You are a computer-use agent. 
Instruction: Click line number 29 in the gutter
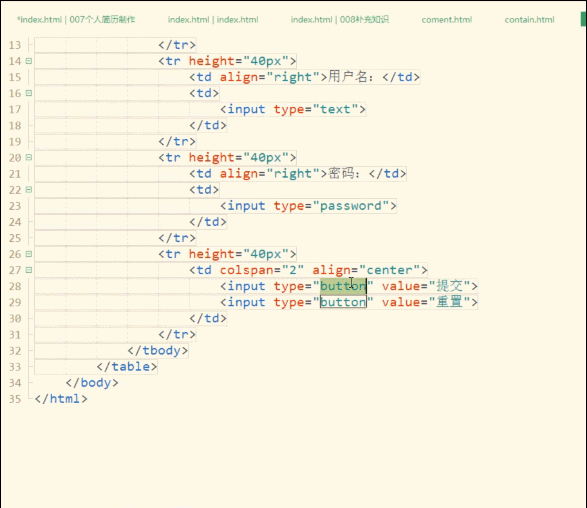pos(15,302)
